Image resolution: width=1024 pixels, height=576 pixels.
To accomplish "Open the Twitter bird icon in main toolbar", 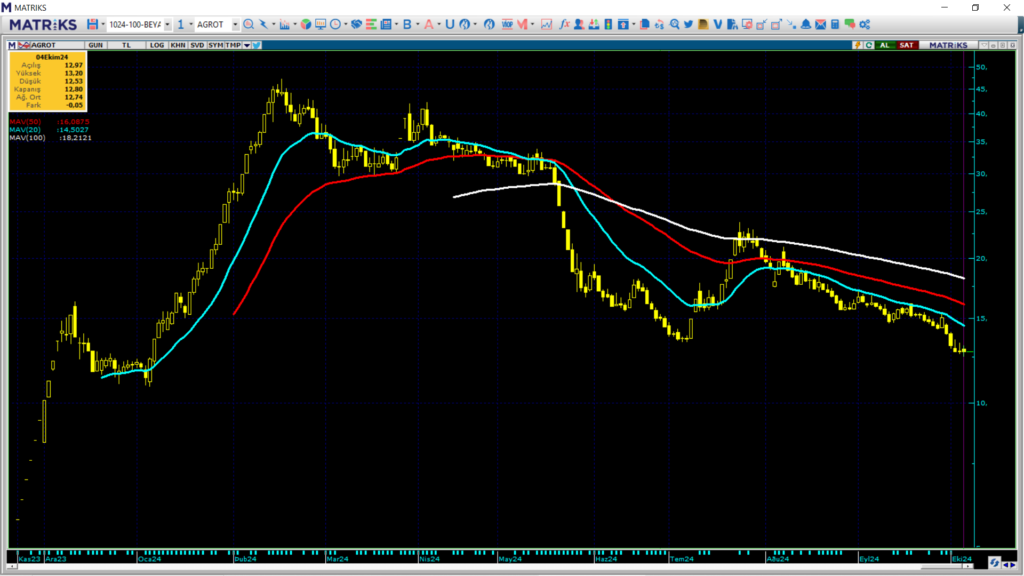I will (688, 24).
